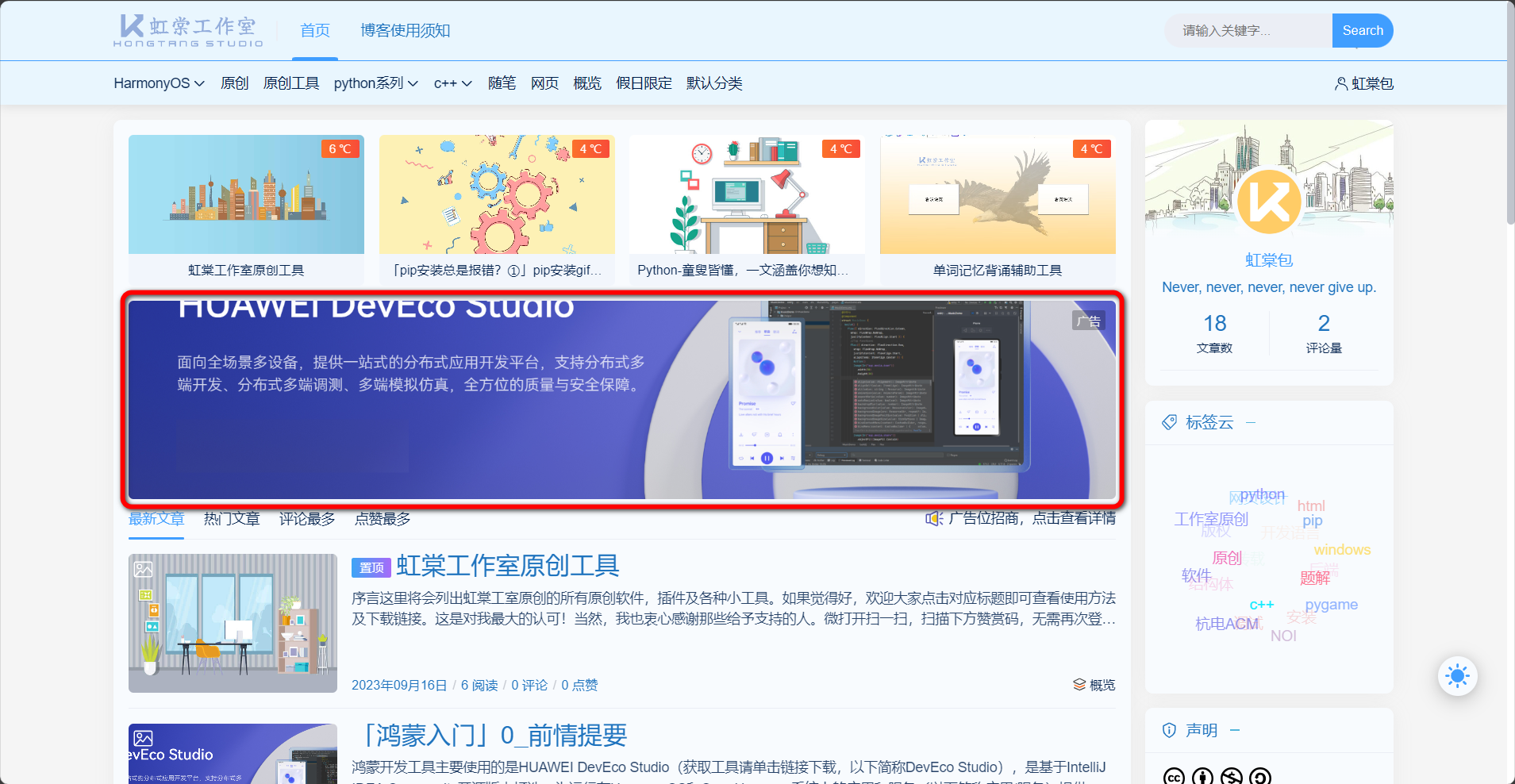Focus the keyword search input field
This screenshot has height=784, width=1515.
(1248, 30)
